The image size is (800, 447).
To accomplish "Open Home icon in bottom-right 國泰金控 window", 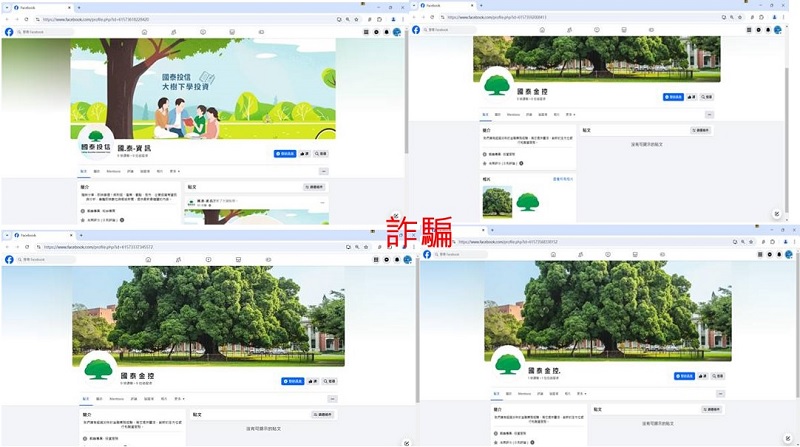I will [553, 254].
